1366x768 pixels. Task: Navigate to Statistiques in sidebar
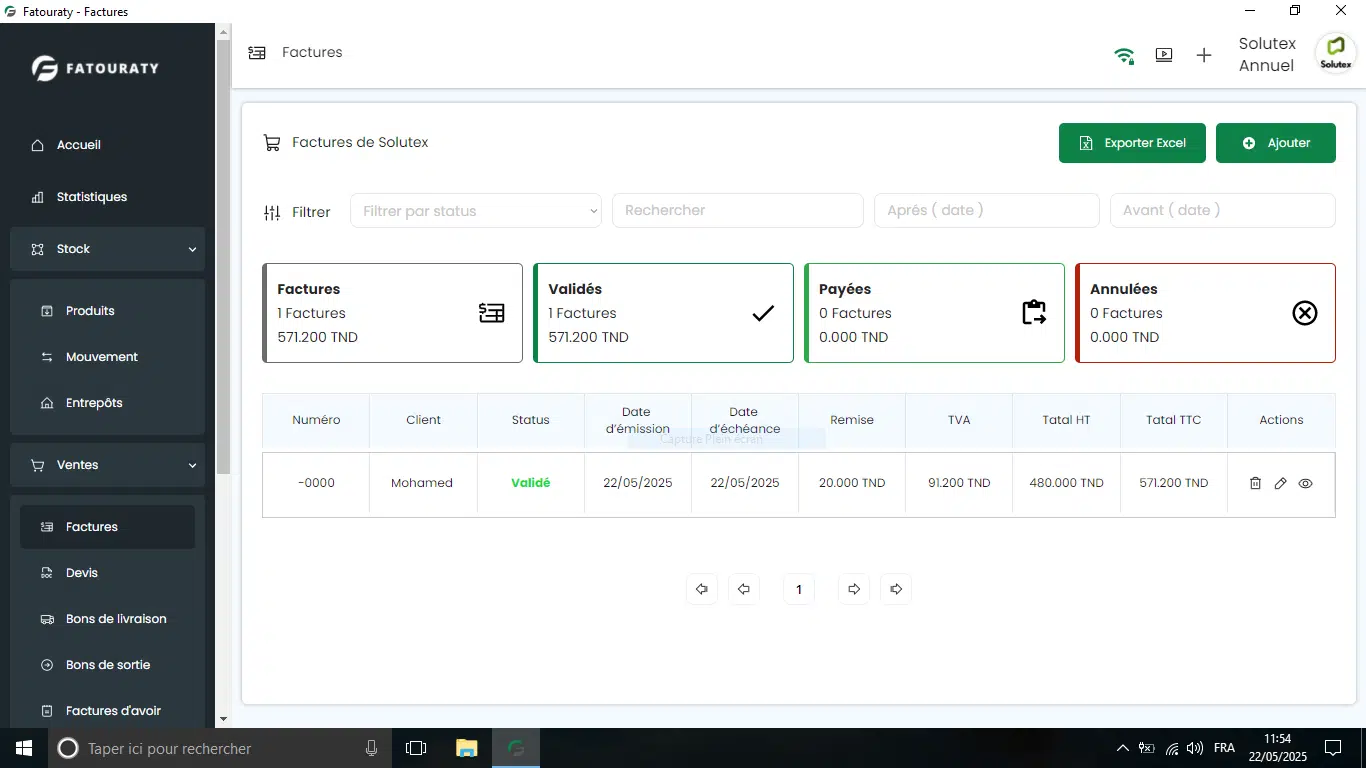[x=91, y=197]
